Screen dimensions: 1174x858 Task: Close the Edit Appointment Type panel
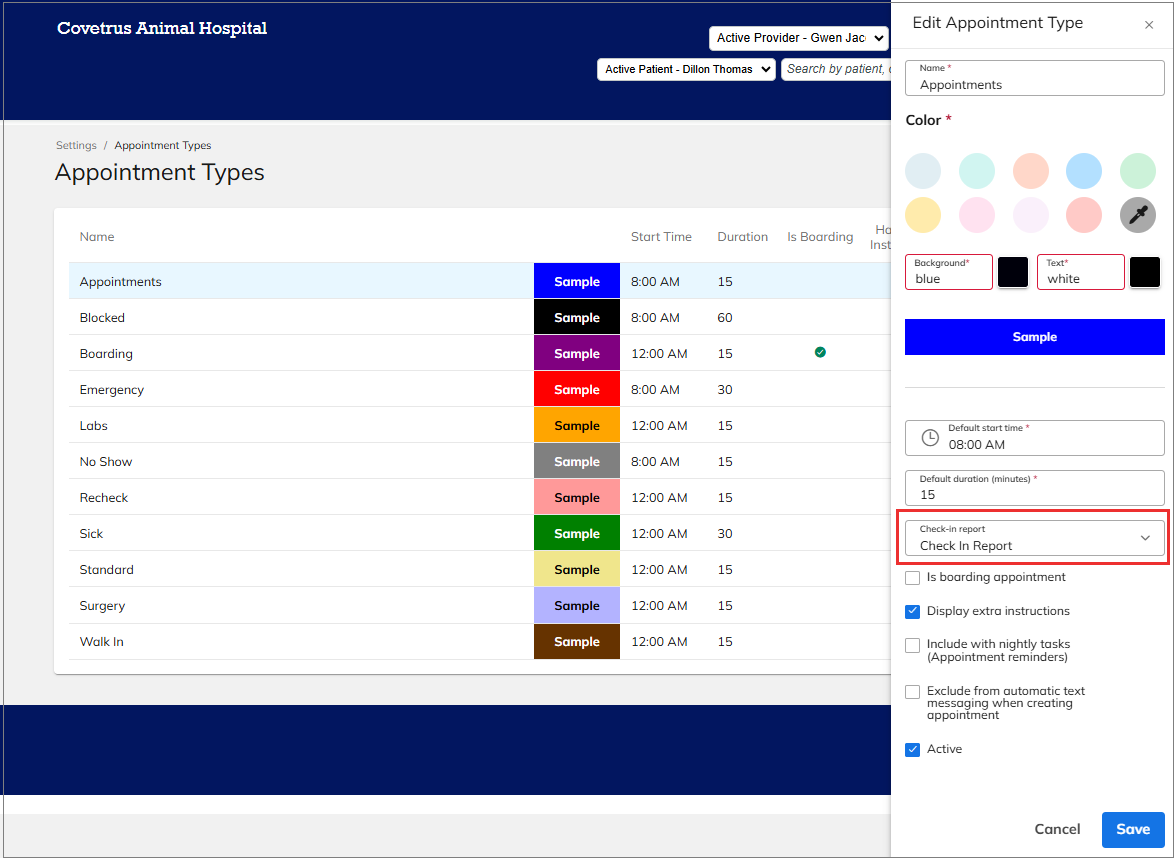[1149, 25]
